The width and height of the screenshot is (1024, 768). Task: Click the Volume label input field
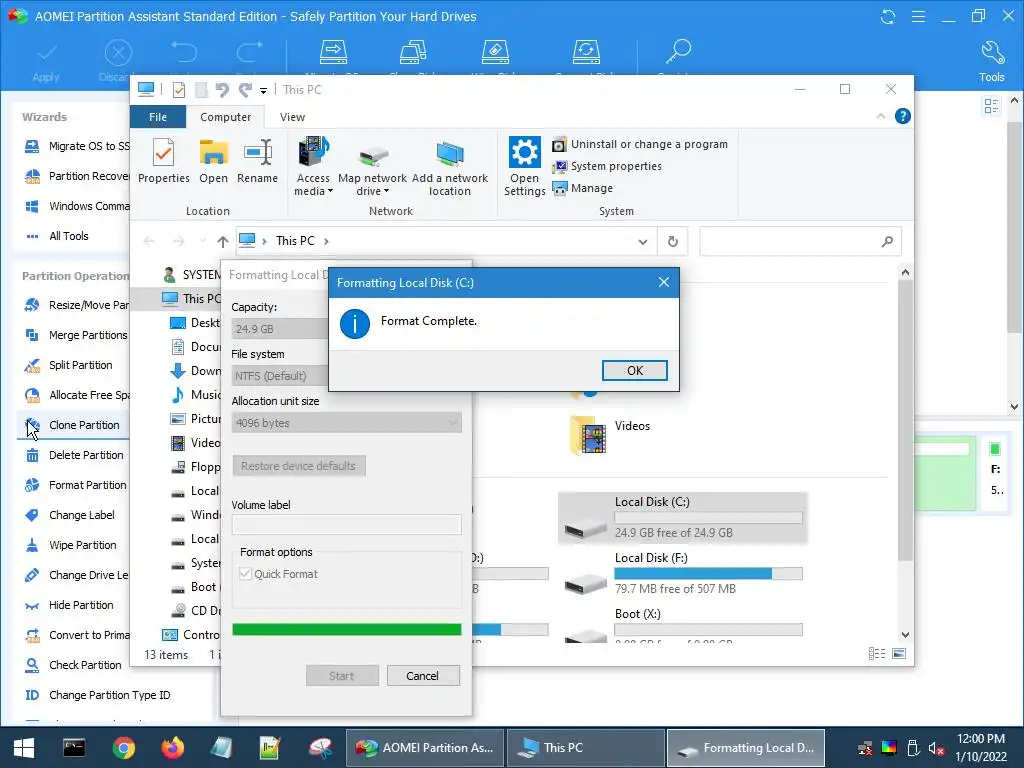tap(346, 524)
